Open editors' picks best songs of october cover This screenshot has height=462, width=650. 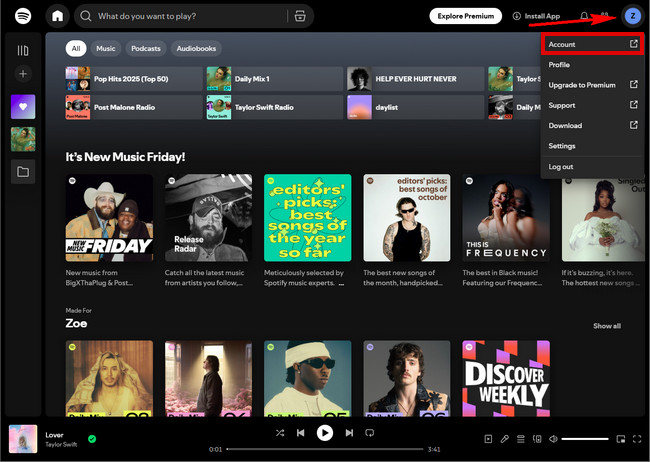pos(407,218)
